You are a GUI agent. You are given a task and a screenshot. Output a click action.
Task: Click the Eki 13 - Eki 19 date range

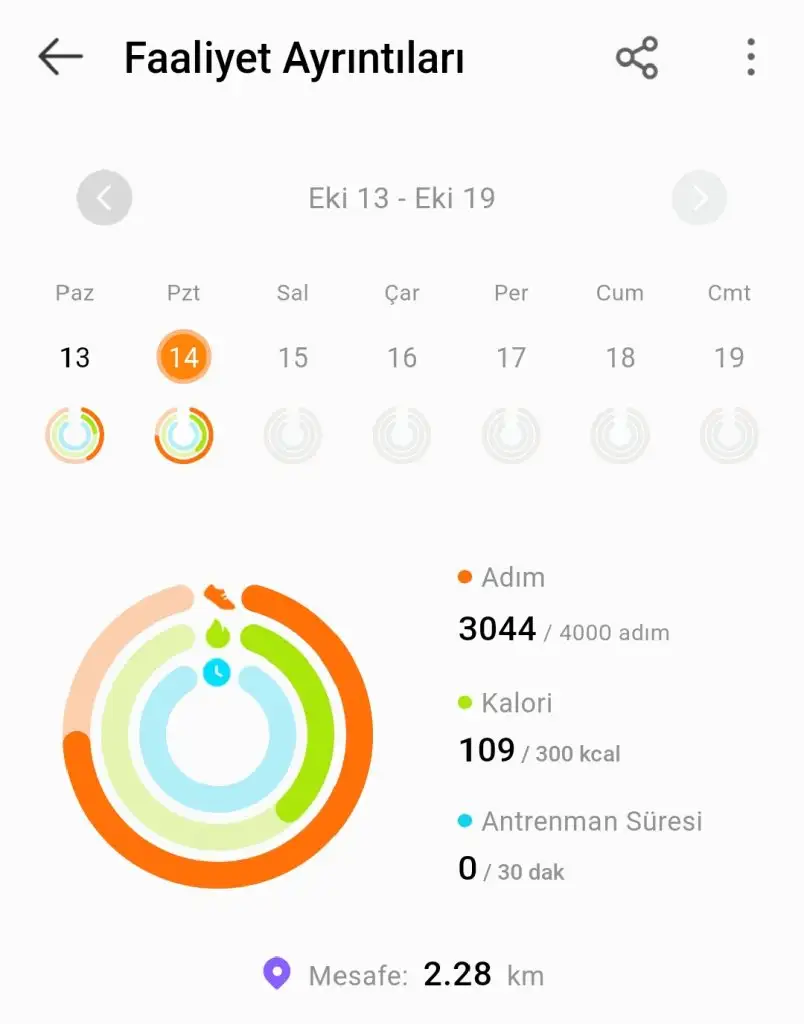402,198
